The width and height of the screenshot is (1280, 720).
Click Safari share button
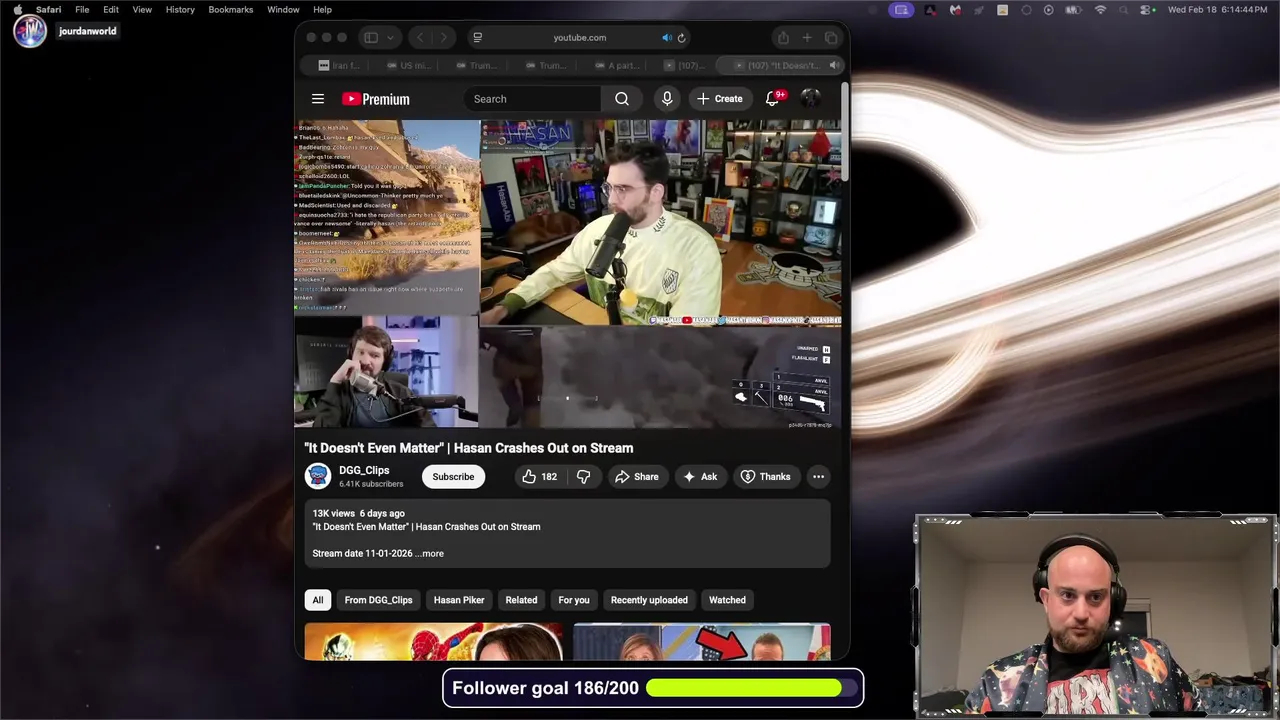click(783, 38)
